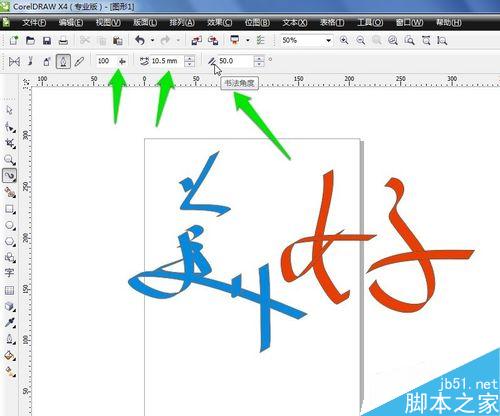The width and height of the screenshot is (500, 416).
Task: Click the green checklist icon beside launcher
Action: [260, 41]
